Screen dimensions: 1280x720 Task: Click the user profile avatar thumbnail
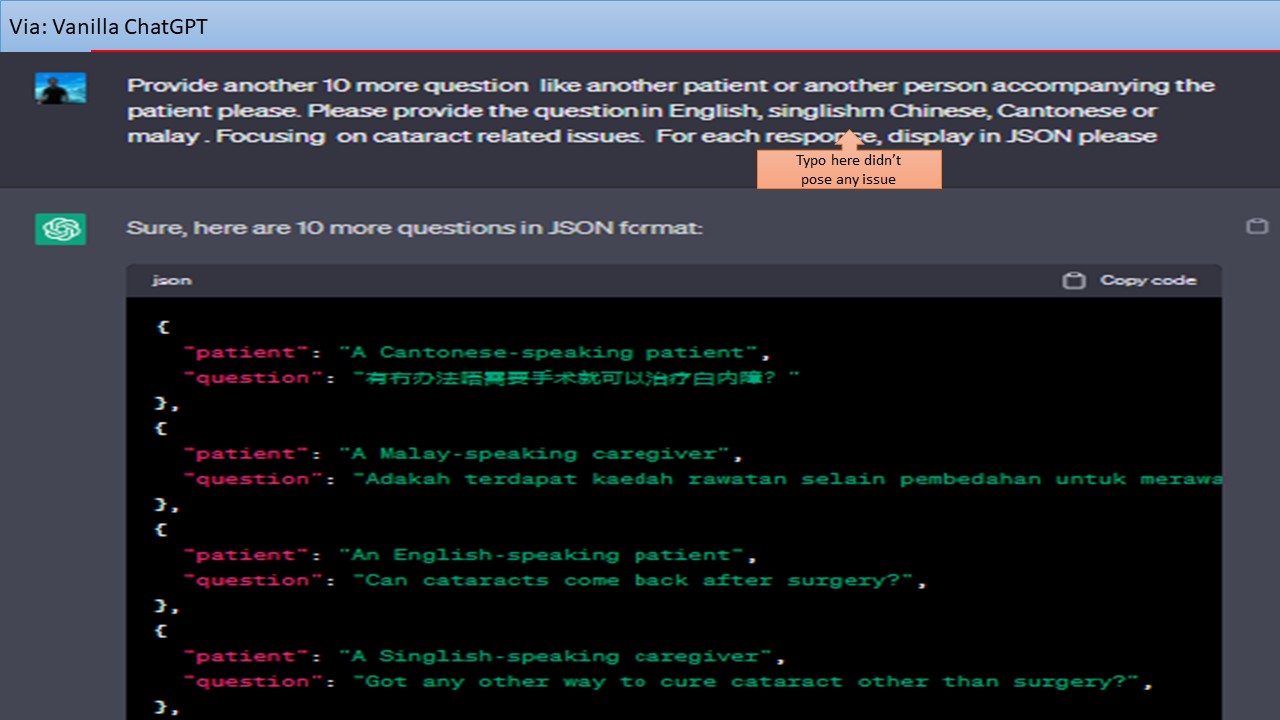pyautogui.click(x=60, y=88)
